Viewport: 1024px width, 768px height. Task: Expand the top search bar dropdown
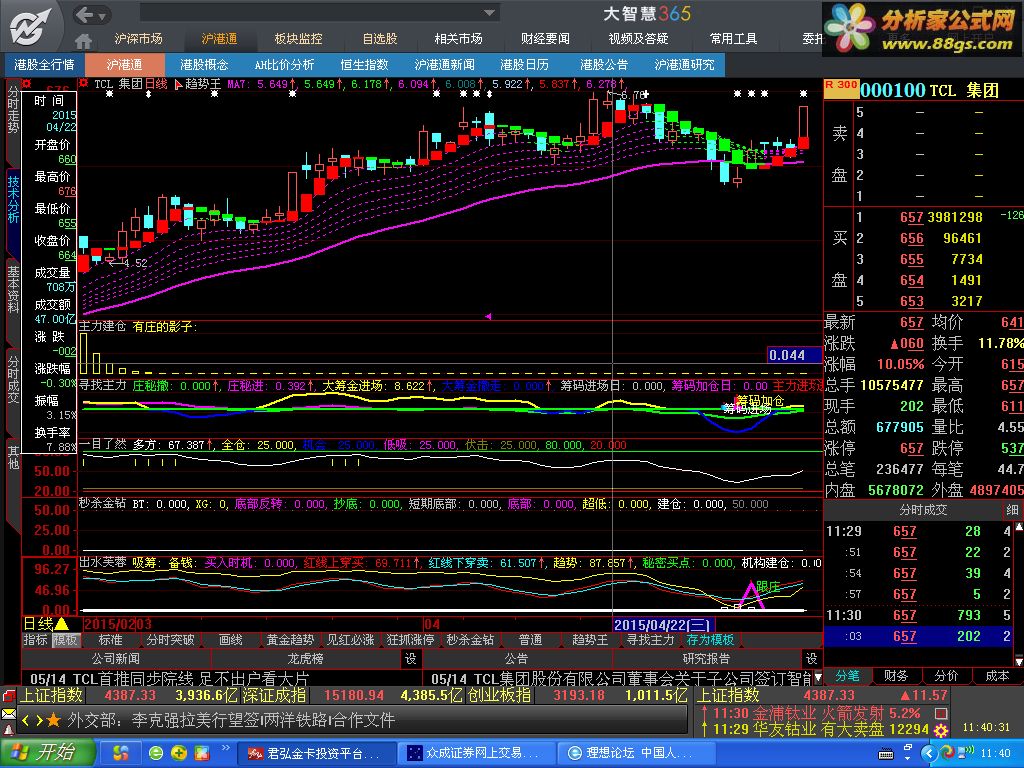pos(489,12)
